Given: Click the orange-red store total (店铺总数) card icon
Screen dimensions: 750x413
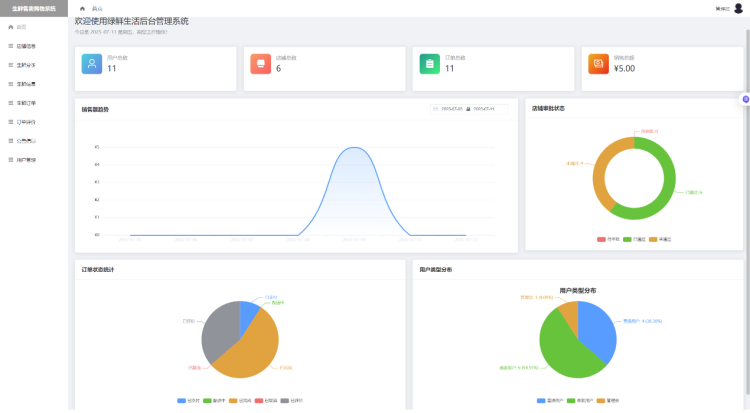Looking at the screenshot, I should [261, 64].
